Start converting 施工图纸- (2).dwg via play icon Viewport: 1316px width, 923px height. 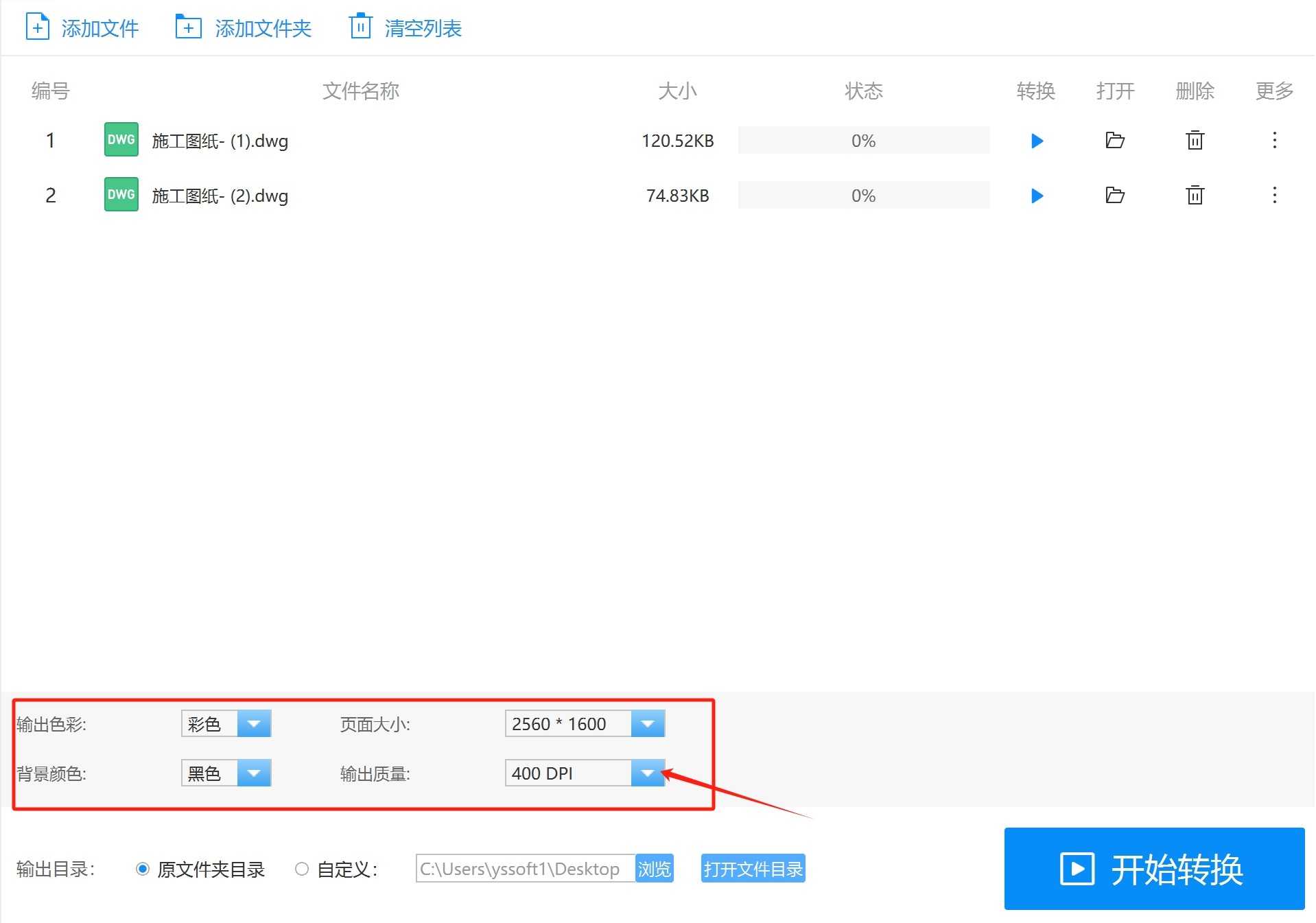click(x=1037, y=196)
